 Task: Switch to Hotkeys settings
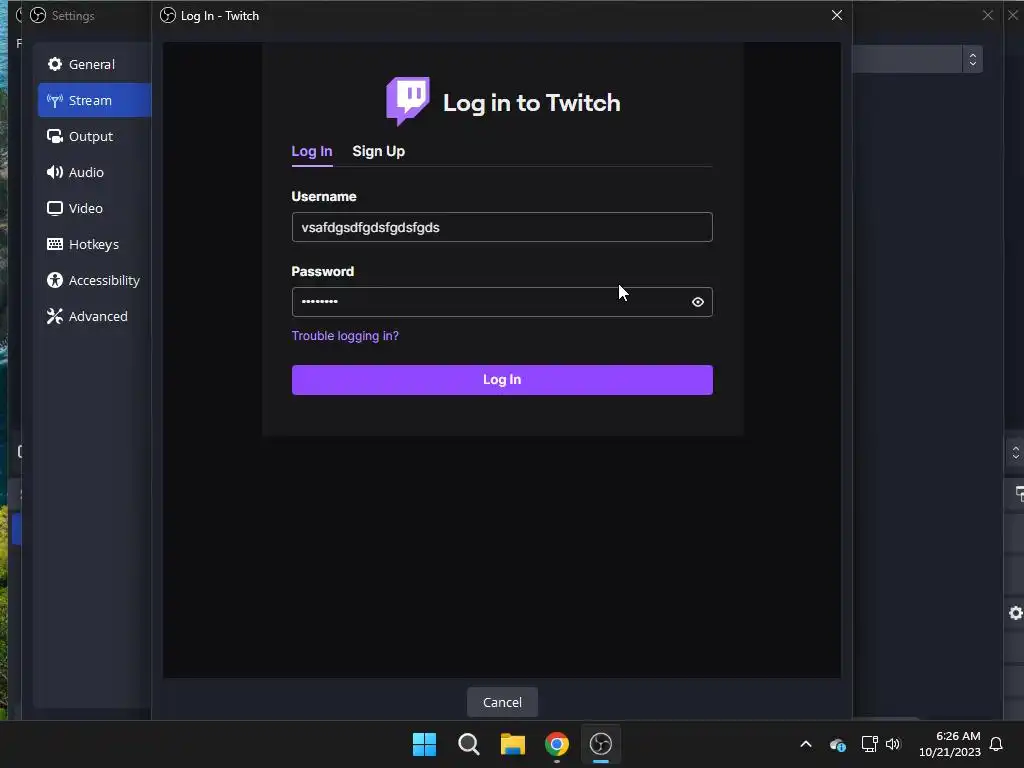94,244
